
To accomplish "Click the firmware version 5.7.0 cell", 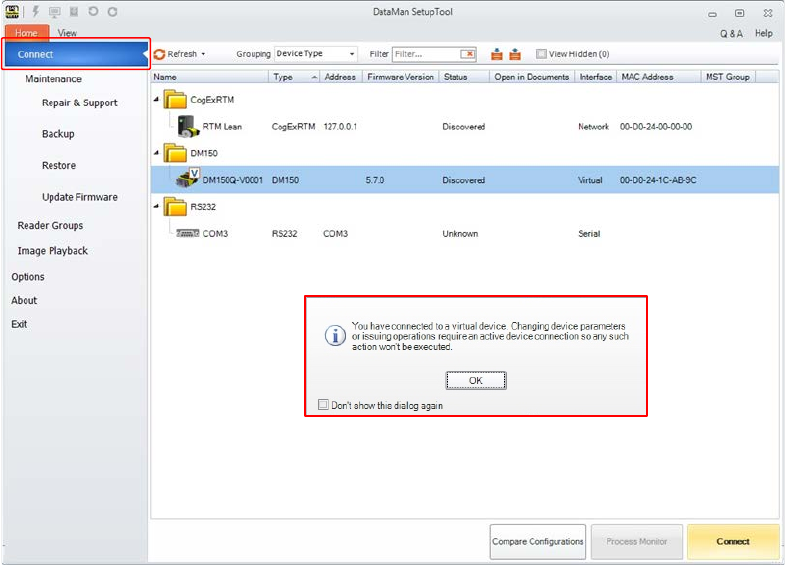I will (x=375, y=180).
